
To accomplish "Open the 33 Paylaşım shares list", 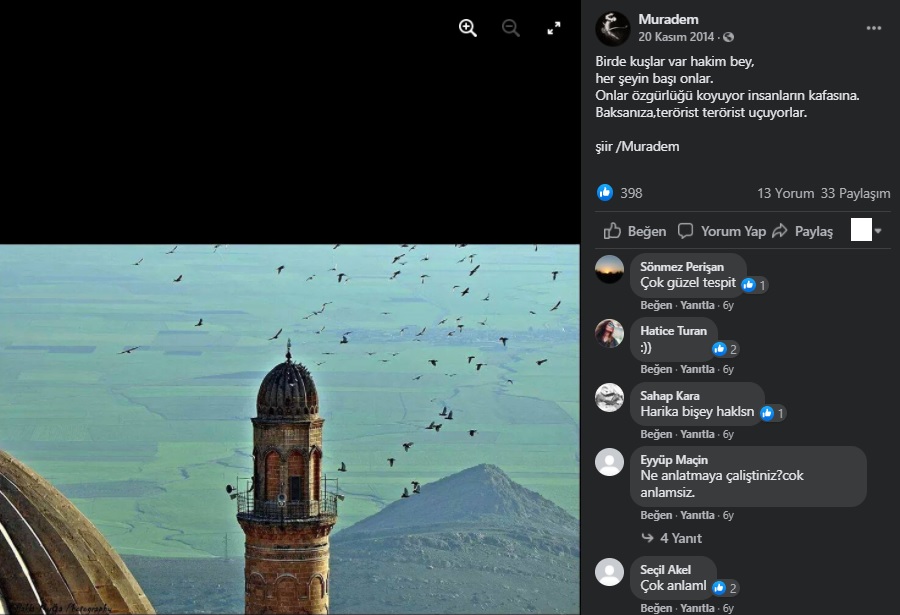I will coord(855,193).
